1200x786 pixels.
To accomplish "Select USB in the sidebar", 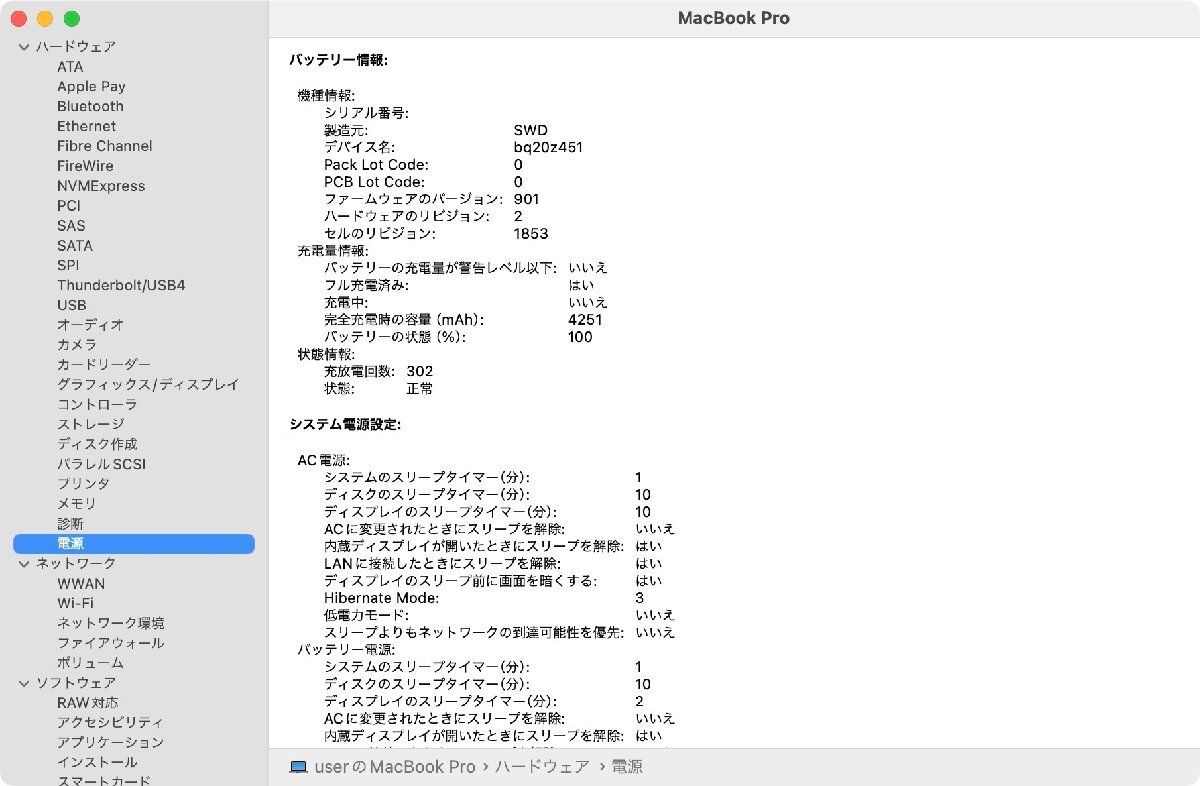I will (72, 305).
